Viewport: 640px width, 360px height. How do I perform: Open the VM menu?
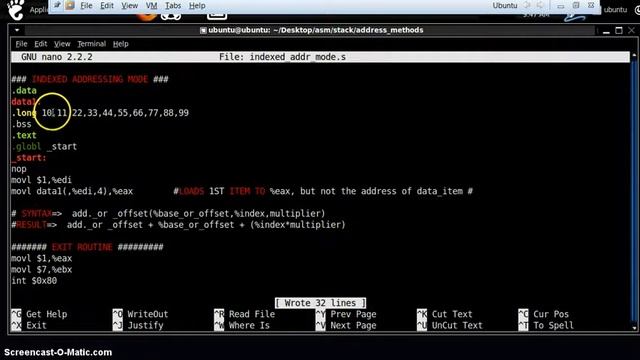(151, 6)
